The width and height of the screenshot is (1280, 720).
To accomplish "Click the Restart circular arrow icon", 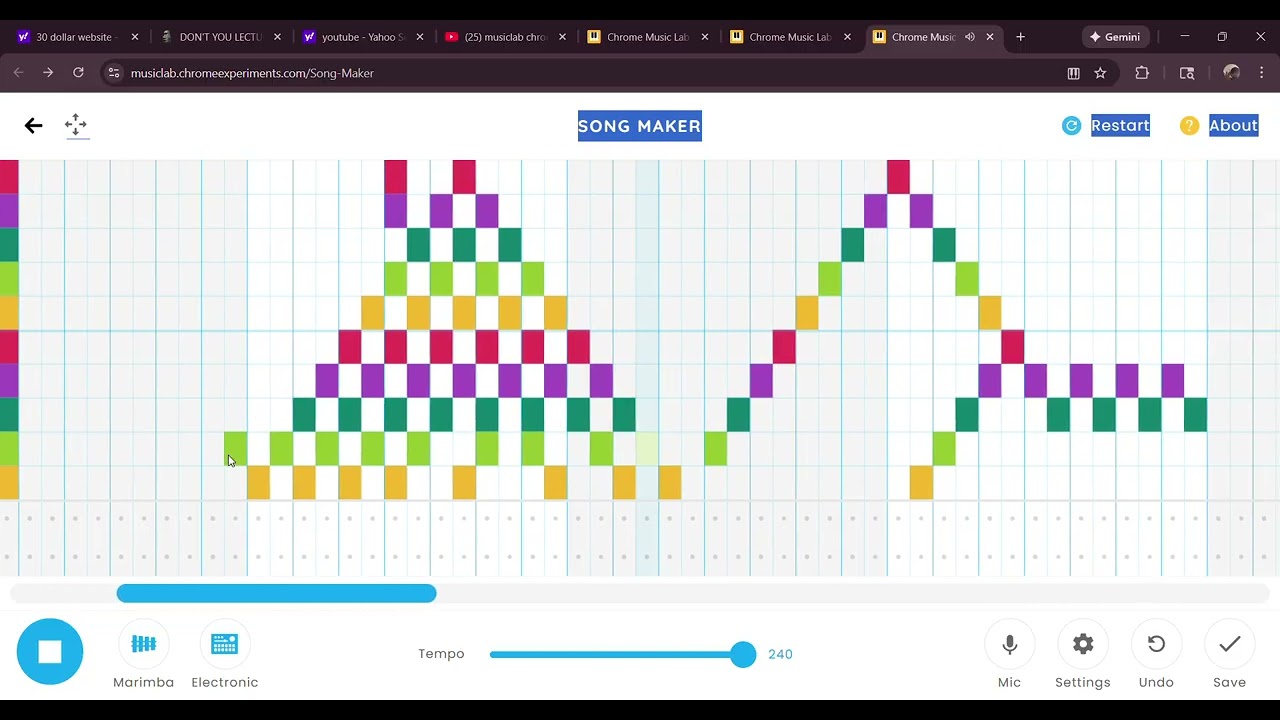I will point(1071,125).
